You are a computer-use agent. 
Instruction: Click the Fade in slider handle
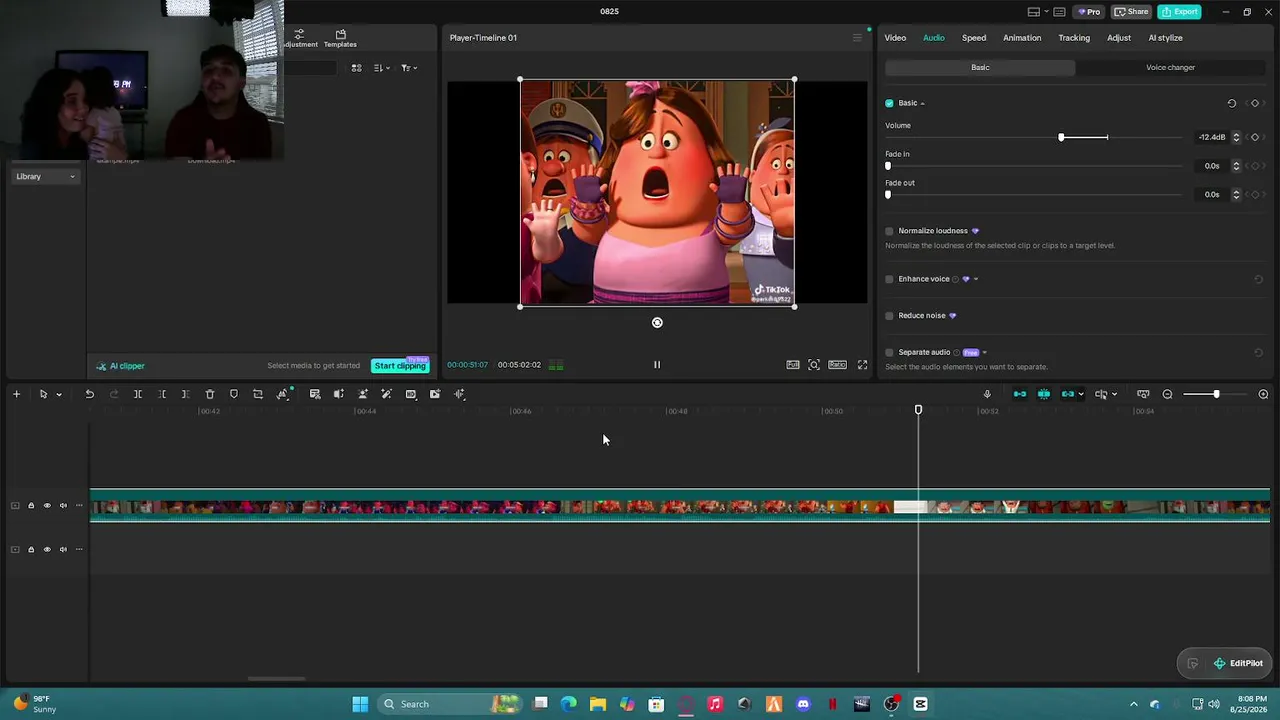click(888, 166)
